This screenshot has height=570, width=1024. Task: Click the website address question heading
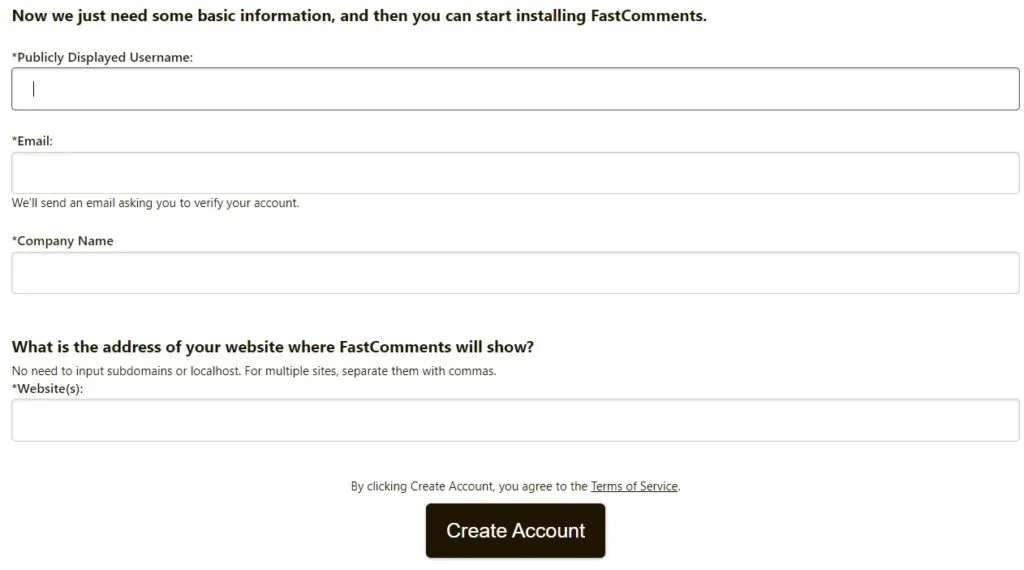[x=272, y=347]
